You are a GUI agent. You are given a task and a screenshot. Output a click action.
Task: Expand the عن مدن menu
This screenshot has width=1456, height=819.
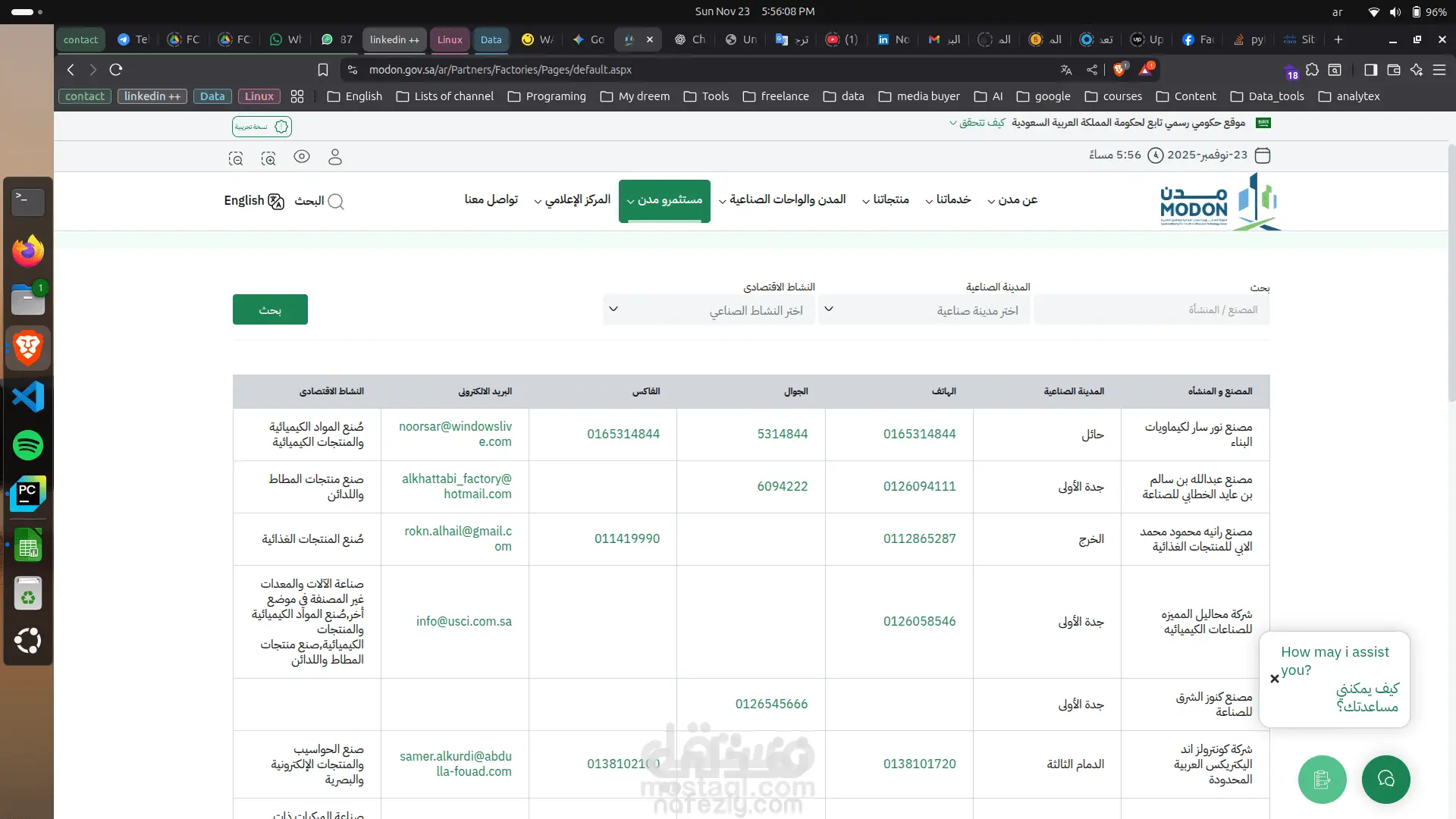click(x=1012, y=199)
